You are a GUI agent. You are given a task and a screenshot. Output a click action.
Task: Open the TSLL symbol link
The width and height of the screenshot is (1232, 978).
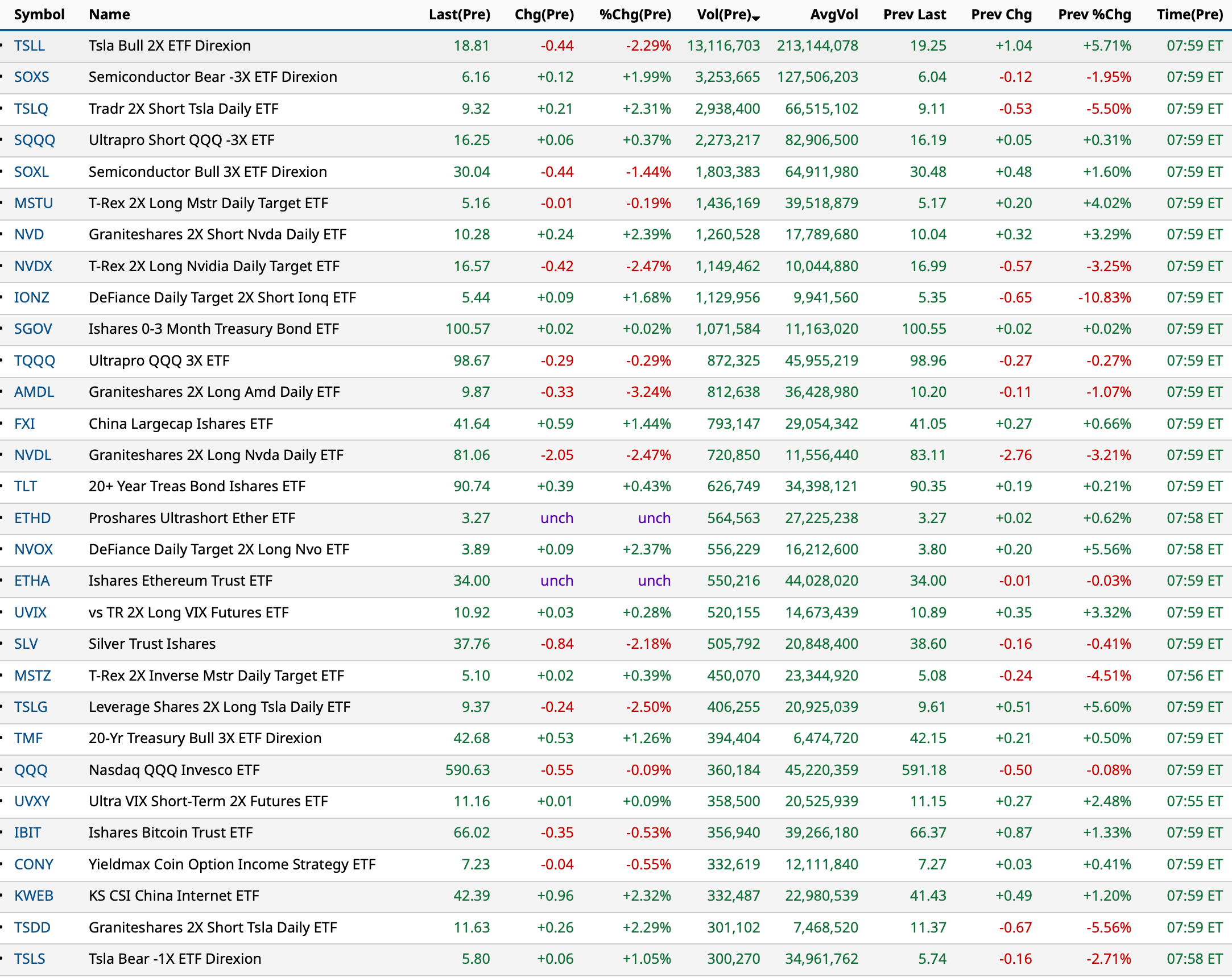(x=29, y=45)
